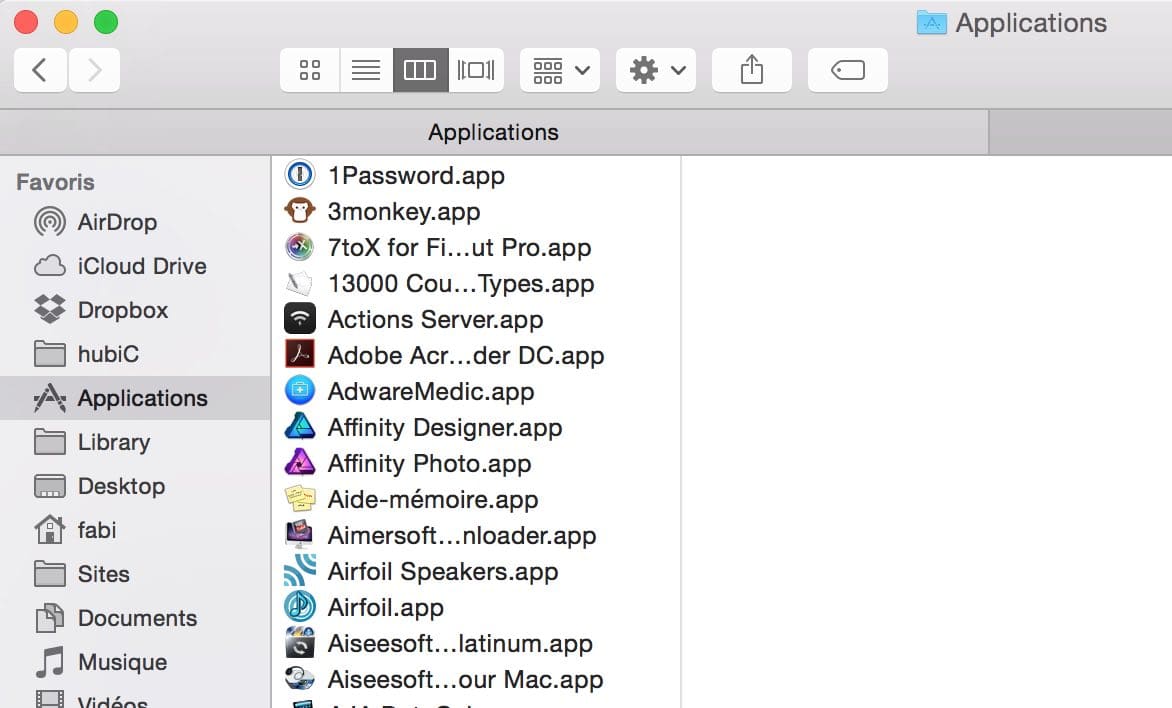Screen dimensions: 1172x708
Task: Select 13000 Cou…Types.app file name
Action: pos(460,283)
